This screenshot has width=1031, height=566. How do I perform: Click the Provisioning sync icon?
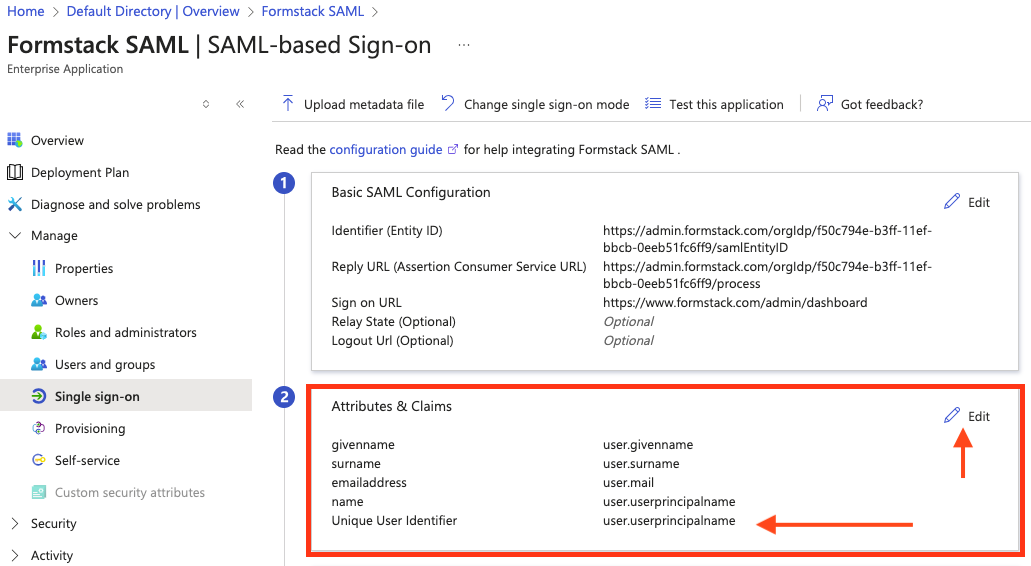click(x=39, y=428)
